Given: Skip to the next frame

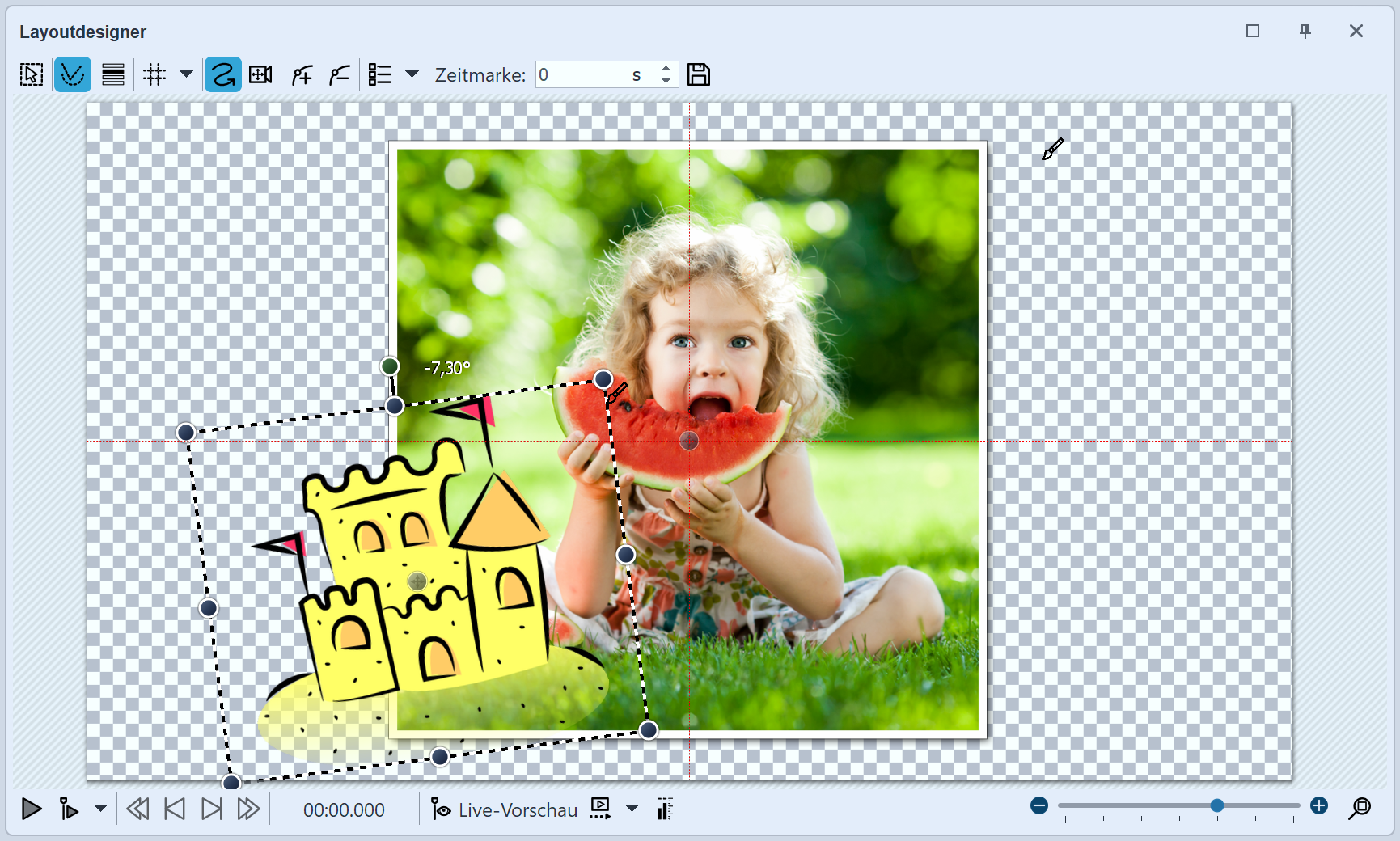Looking at the screenshot, I should [x=211, y=809].
